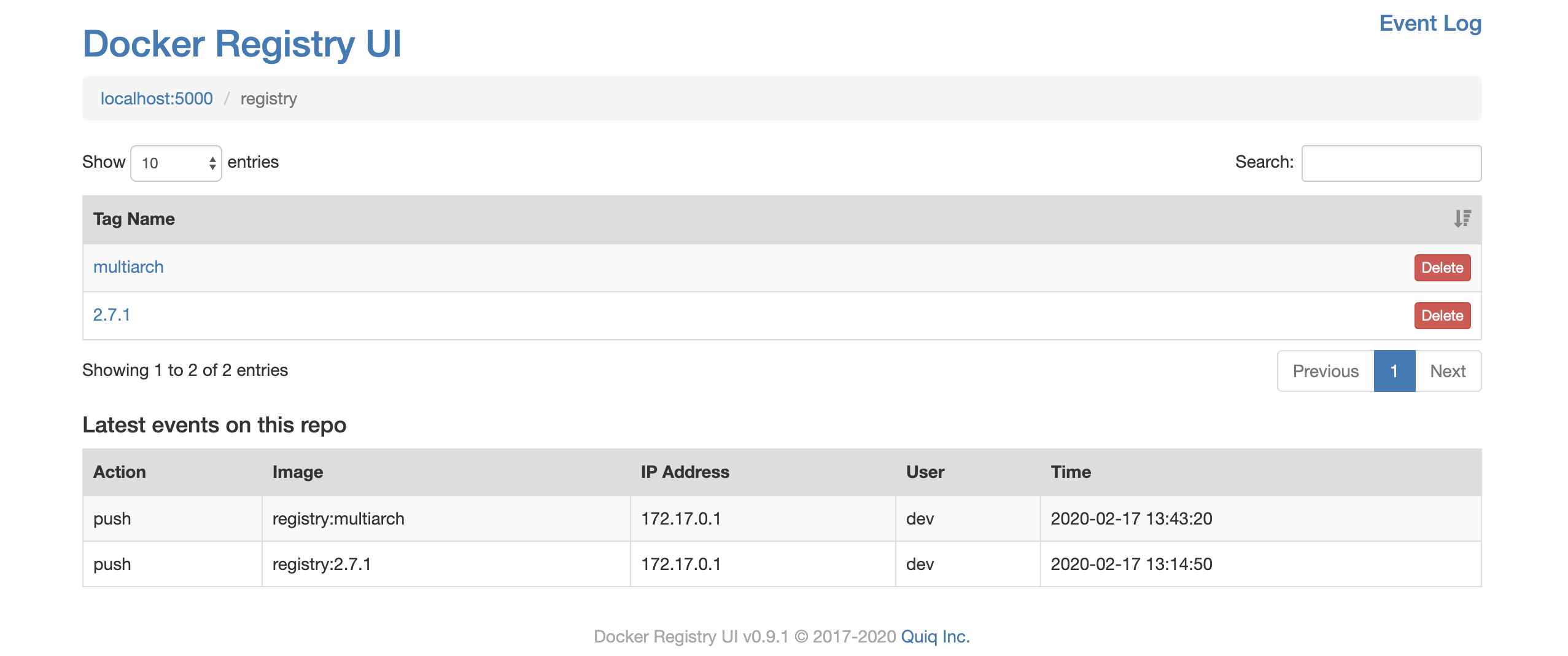Screen dimensions: 1568x656
Task: Go to the Next page
Action: 1447,371
